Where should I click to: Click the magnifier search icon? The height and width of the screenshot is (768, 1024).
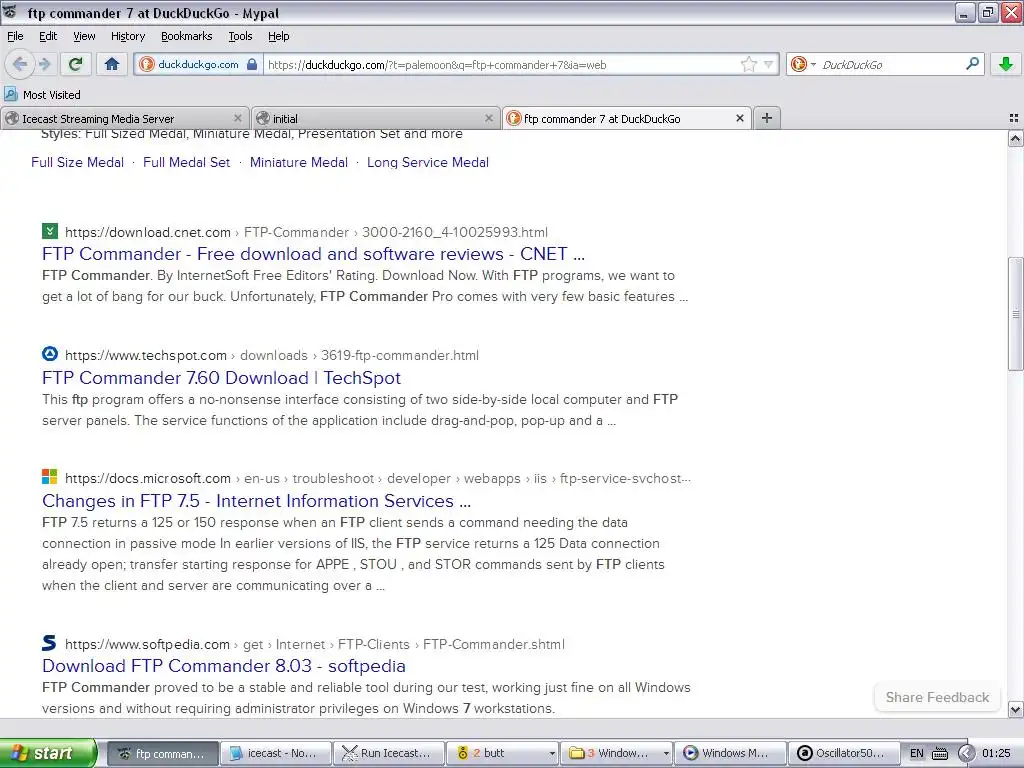(972, 63)
